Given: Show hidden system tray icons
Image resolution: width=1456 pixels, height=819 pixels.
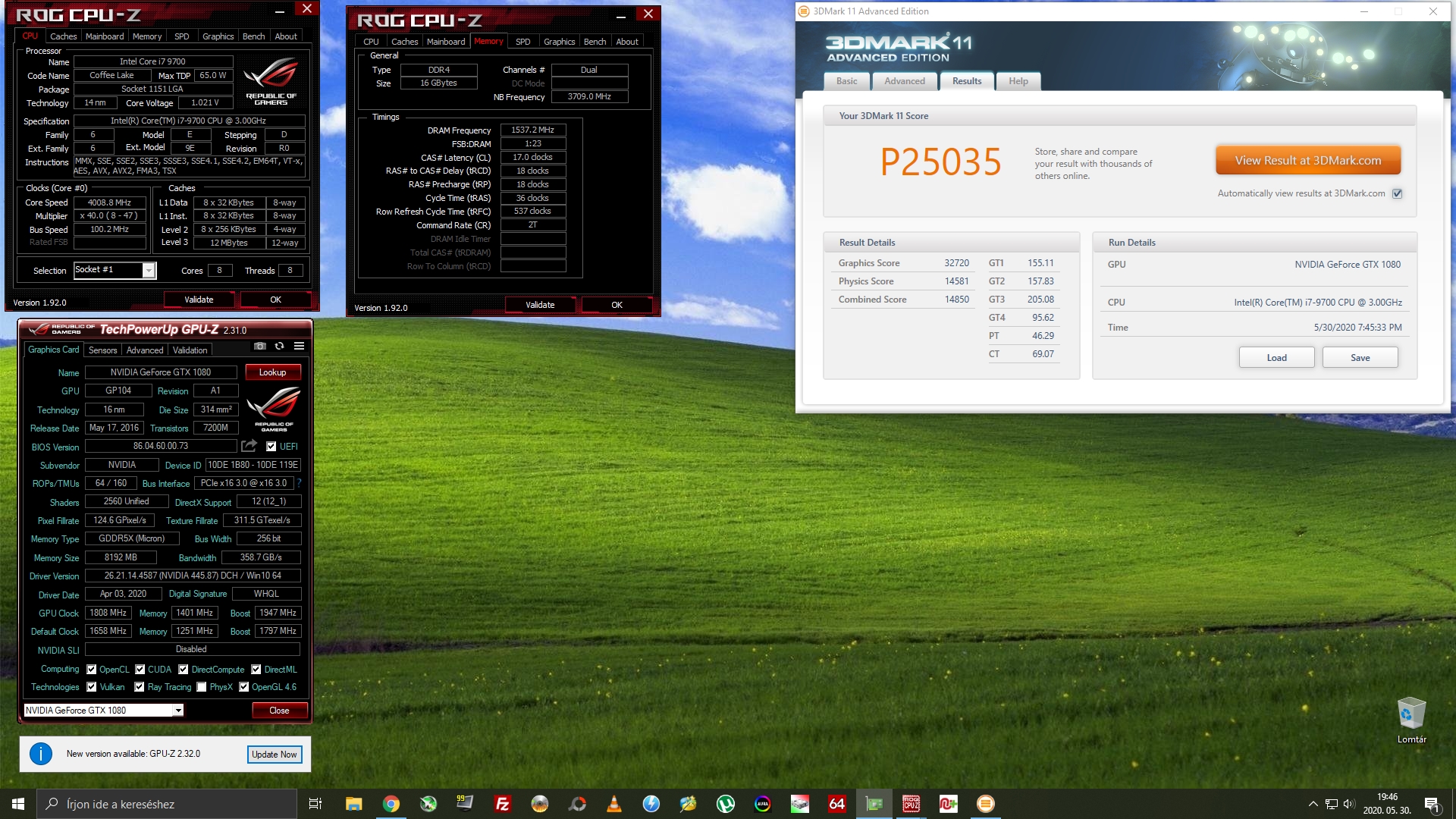Looking at the screenshot, I should tap(1313, 804).
